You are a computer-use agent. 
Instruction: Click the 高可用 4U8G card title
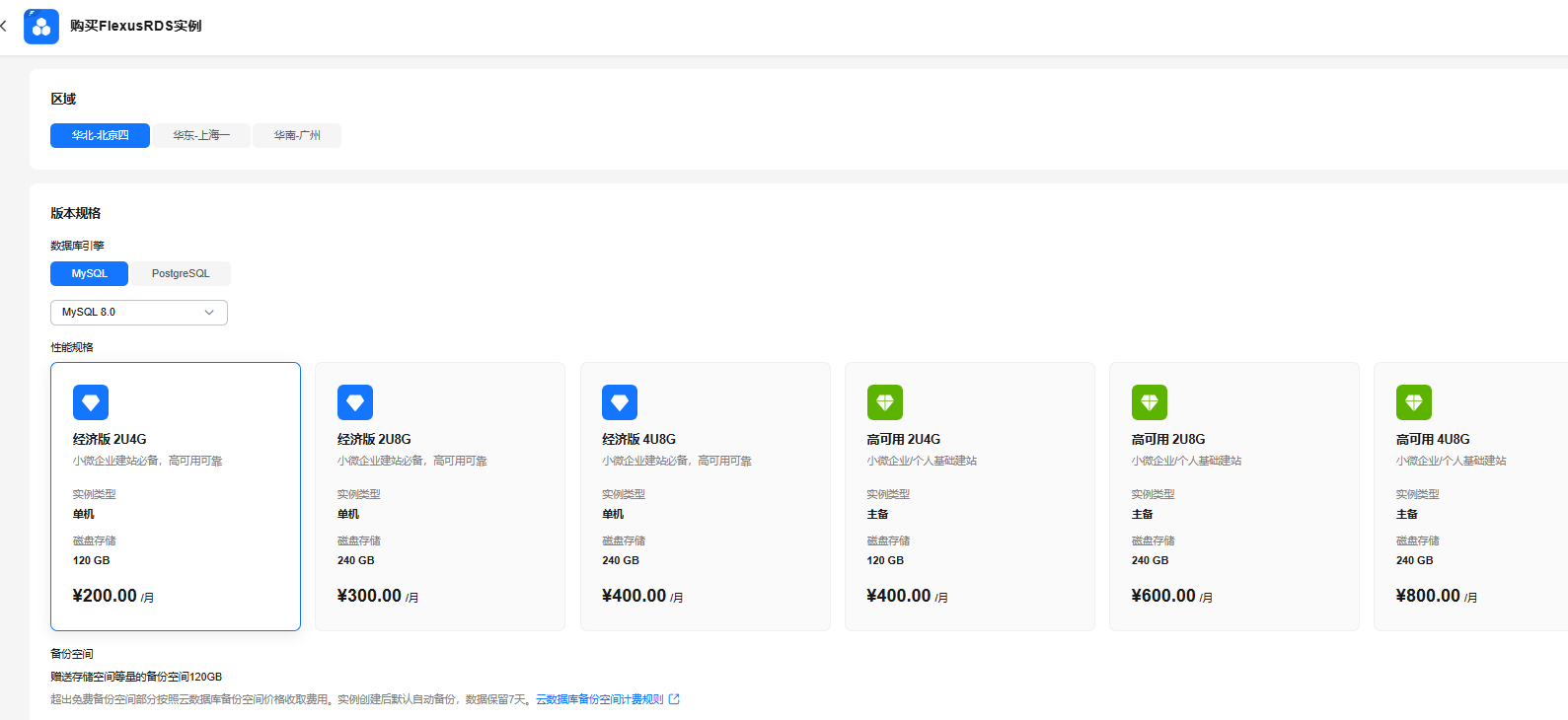(x=1433, y=439)
